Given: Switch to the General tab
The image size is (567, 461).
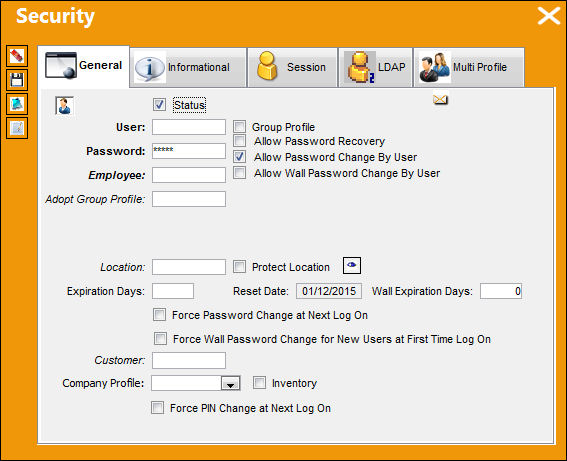Looking at the screenshot, I should click(x=84, y=66).
